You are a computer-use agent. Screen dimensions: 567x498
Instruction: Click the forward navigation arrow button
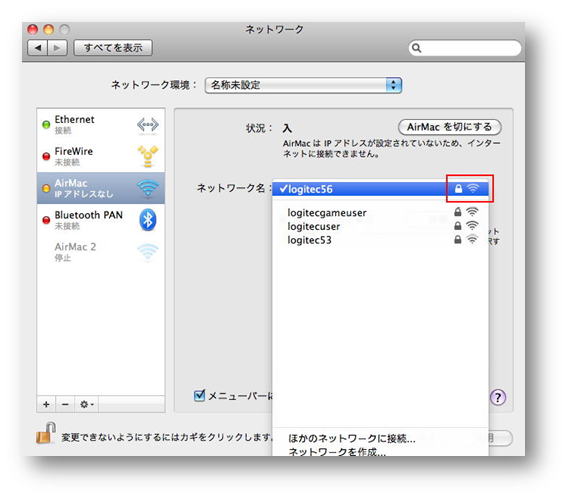[x=57, y=48]
